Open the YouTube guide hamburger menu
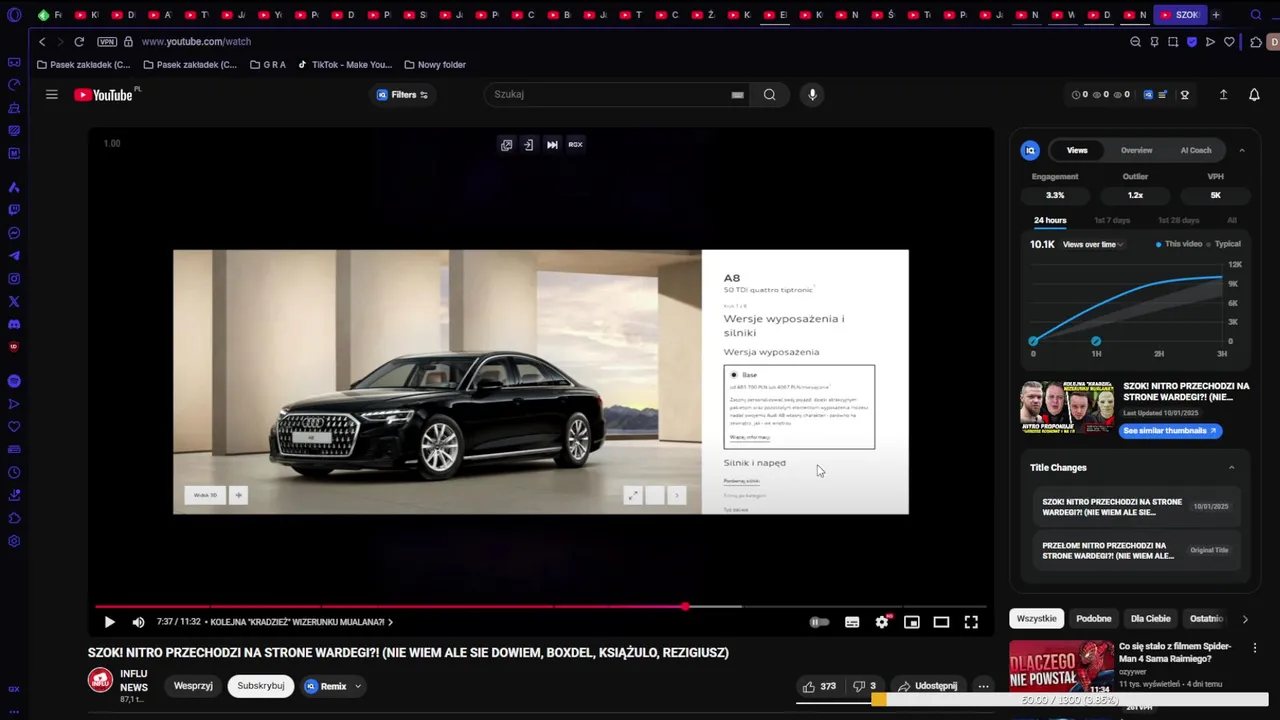 click(52, 95)
